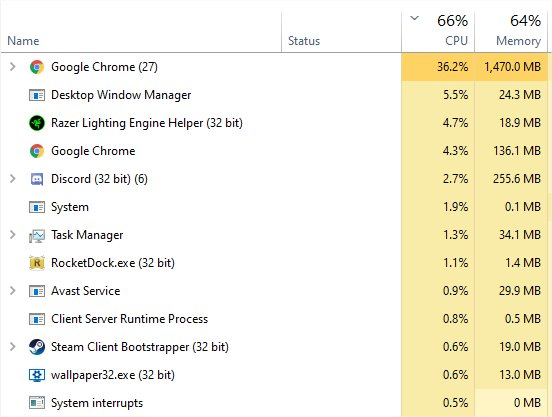Click the Google Chrome (27) icon
The height and width of the screenshot is (417, 552).
[37, 67]
